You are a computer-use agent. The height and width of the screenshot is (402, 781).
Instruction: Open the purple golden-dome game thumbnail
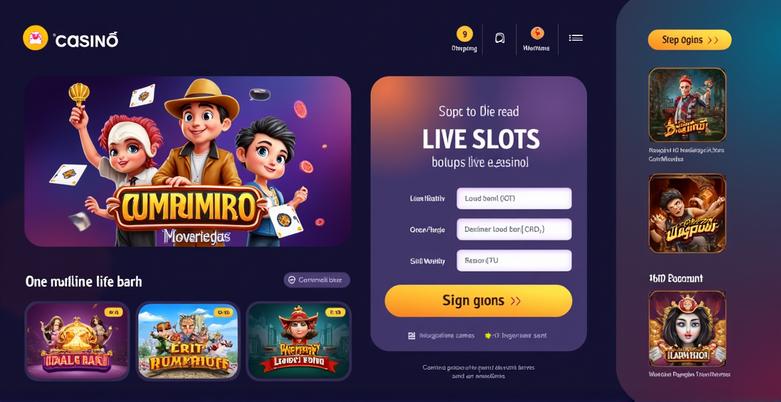click(77, 341)
